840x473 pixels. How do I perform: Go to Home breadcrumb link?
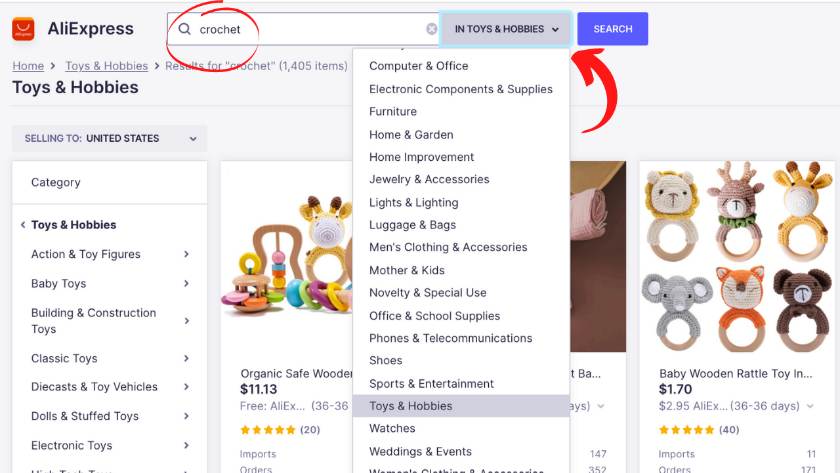[x=28, y=66]
